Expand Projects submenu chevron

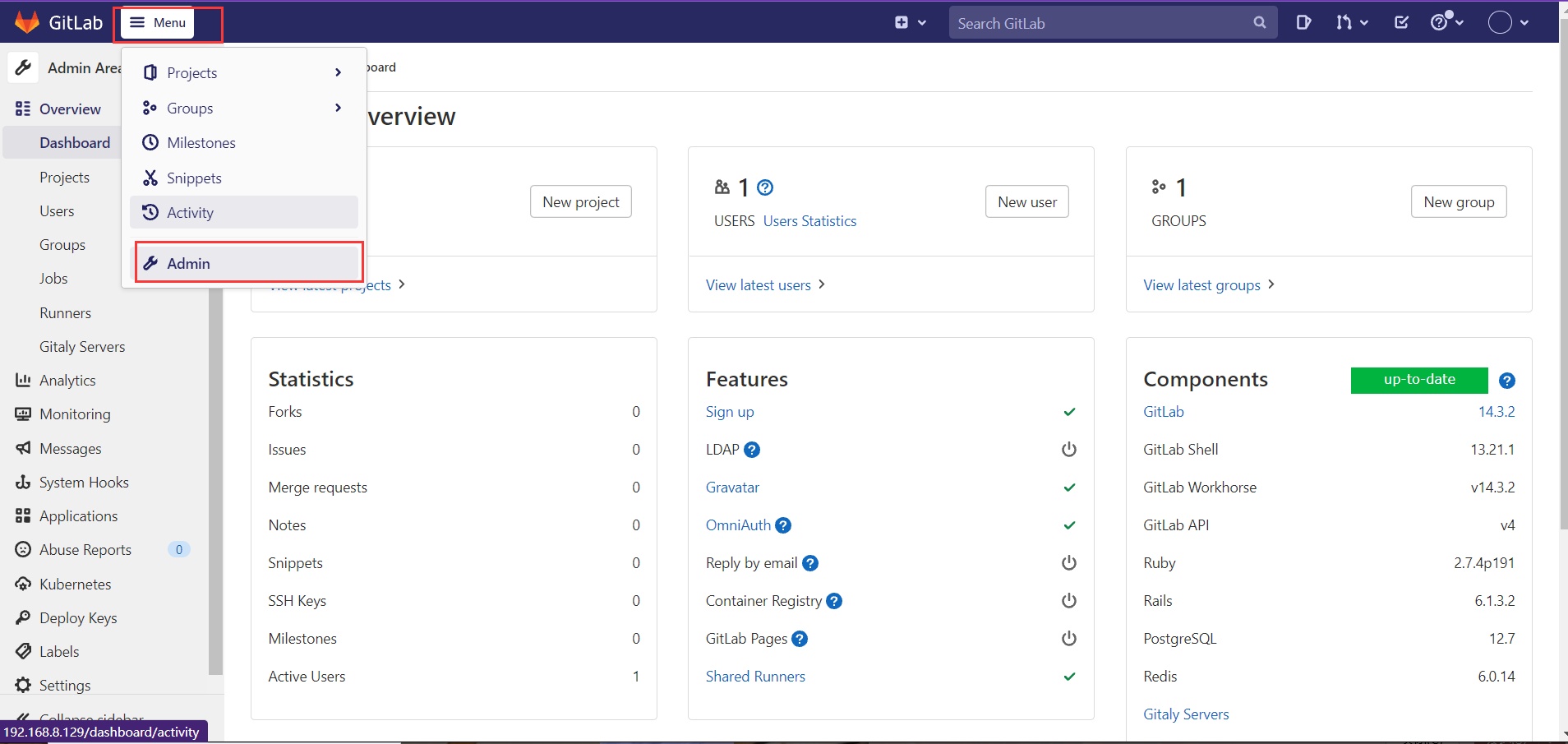(338, 72)
